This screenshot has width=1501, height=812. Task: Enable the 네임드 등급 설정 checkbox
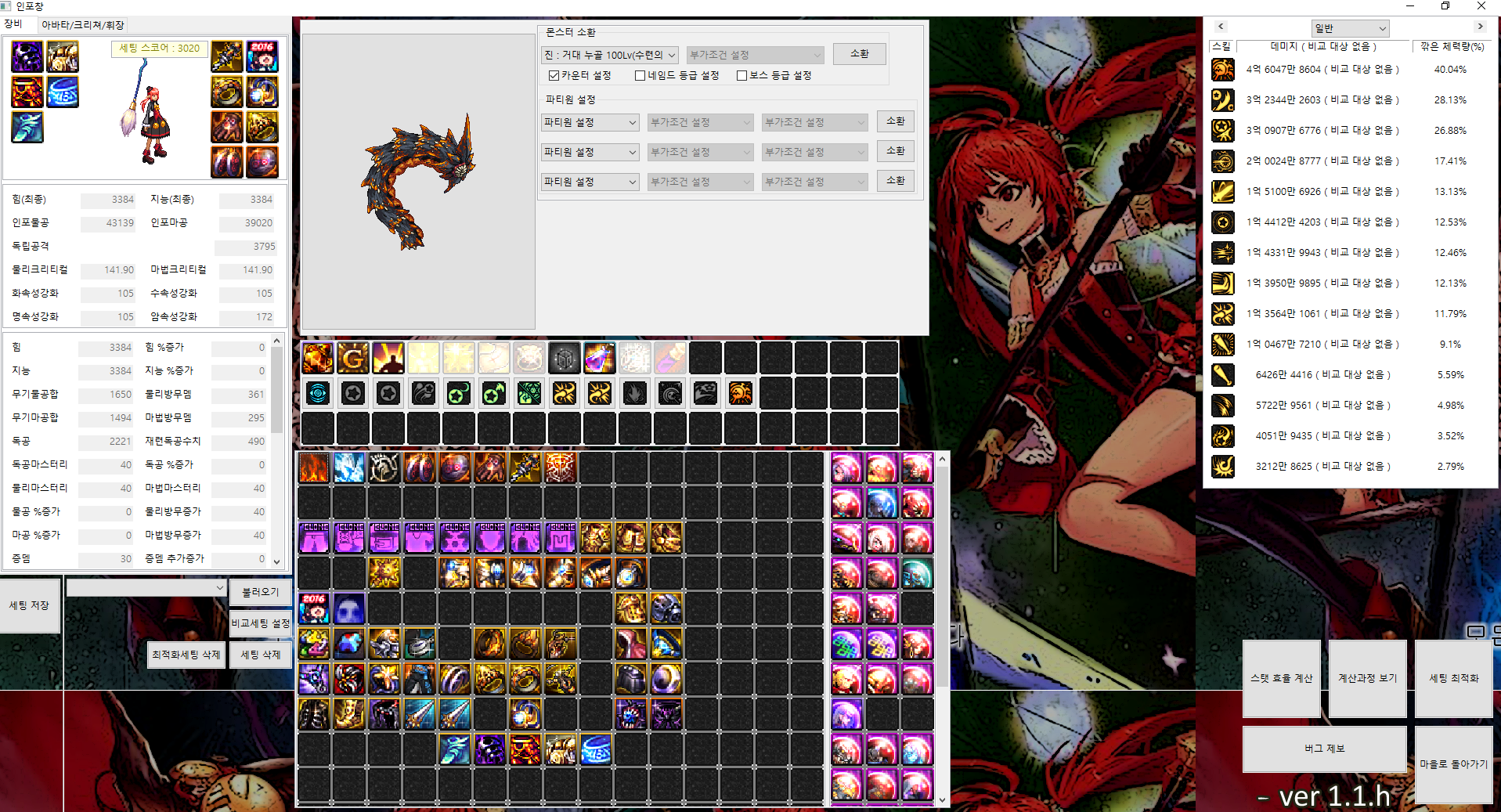point(640,75)
